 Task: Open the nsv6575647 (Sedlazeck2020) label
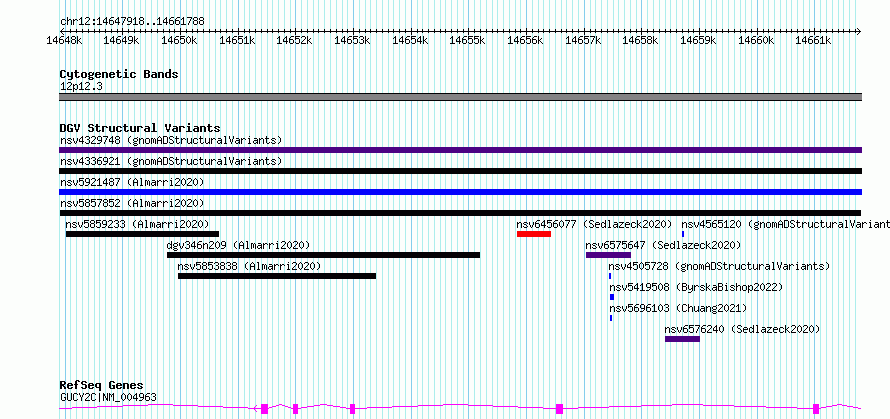pyautogui.click(x=664, y=245)
